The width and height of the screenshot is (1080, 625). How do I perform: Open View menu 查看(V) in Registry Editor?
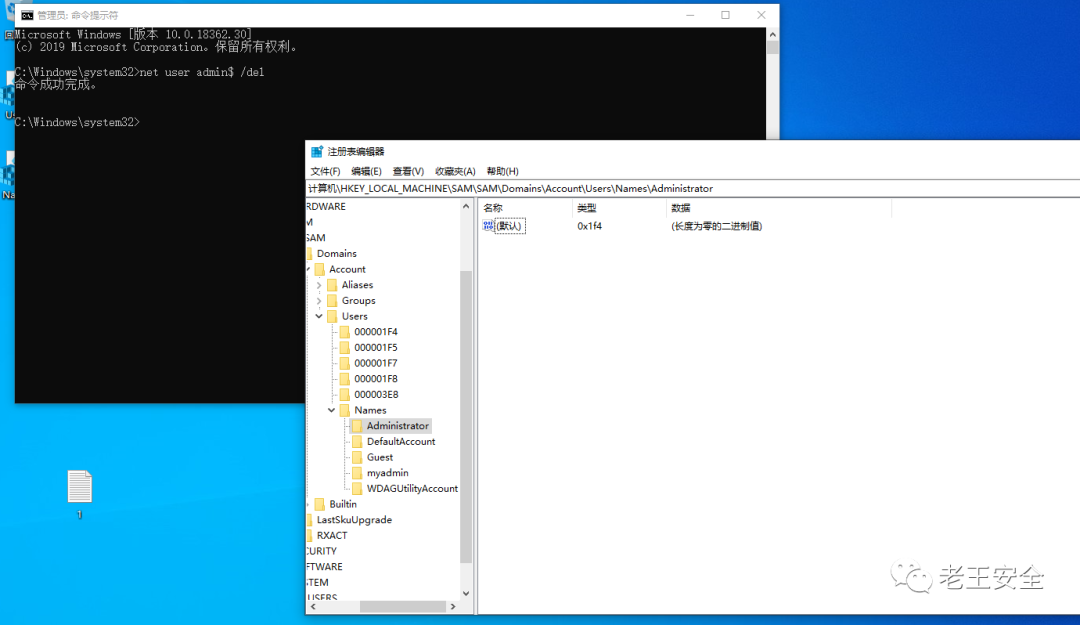[408, 171]
